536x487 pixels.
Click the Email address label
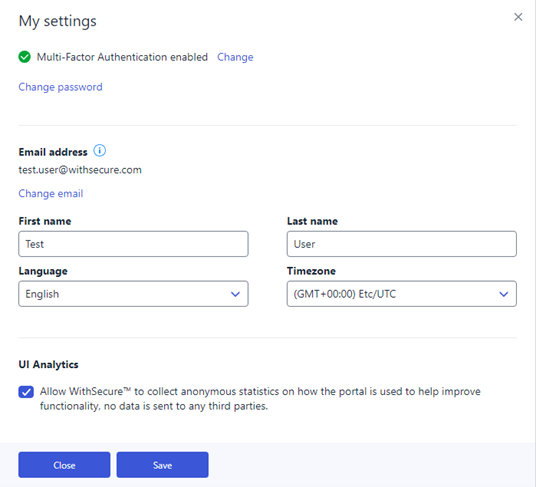click(53, 152)
